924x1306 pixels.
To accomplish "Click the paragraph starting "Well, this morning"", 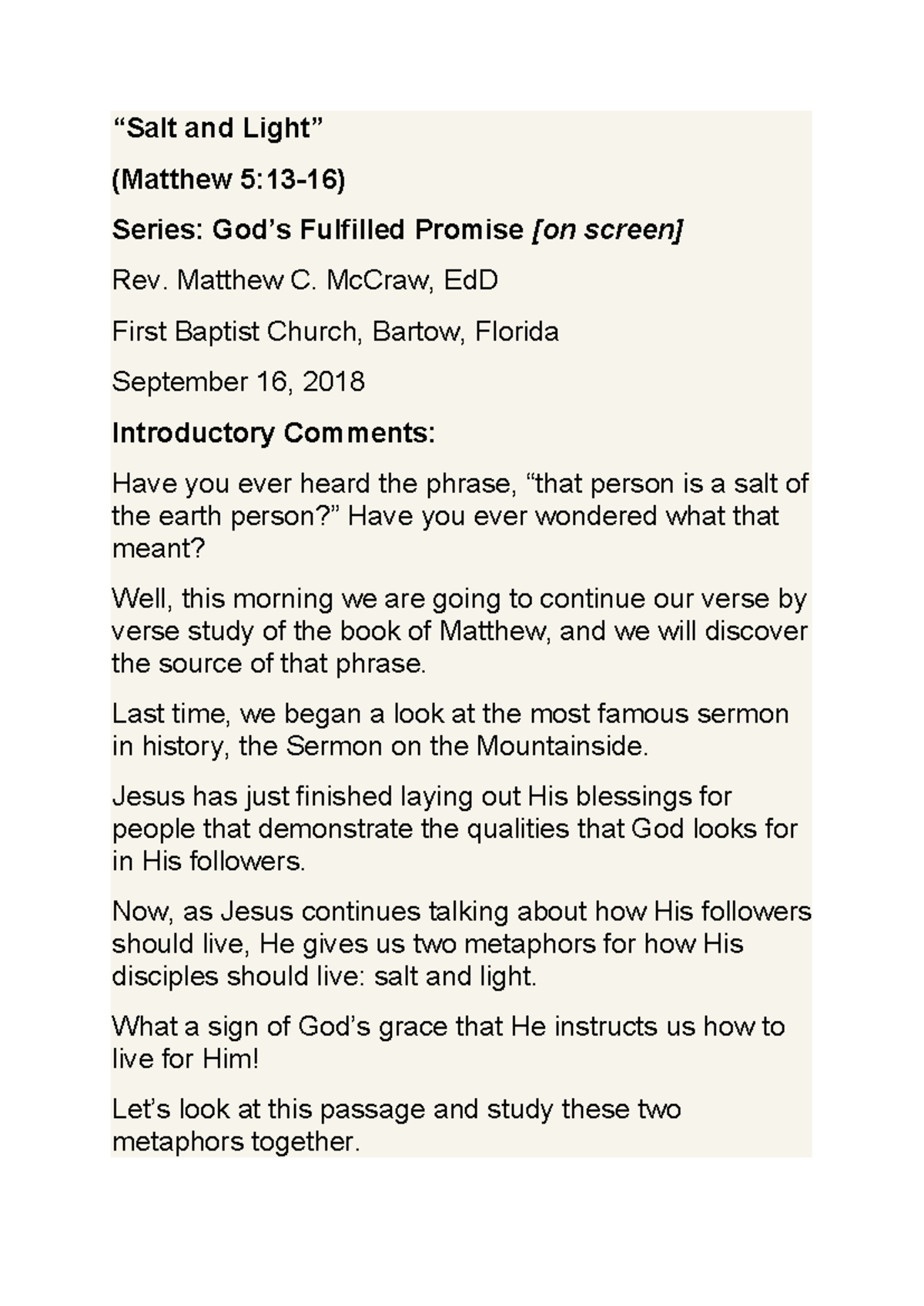I will coord(460,631).
